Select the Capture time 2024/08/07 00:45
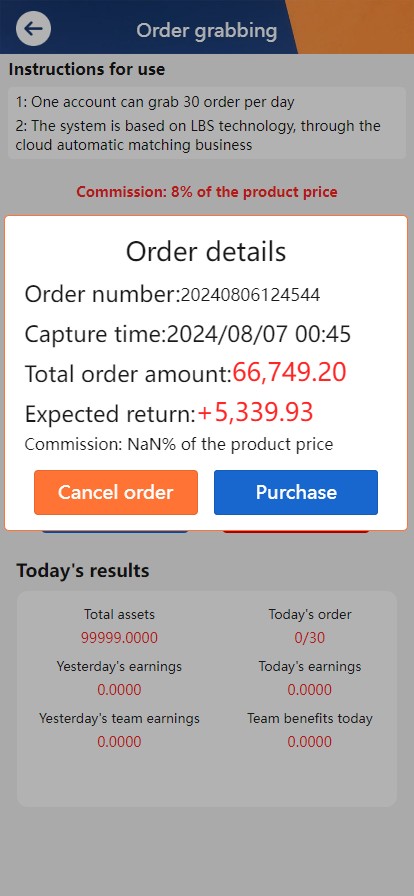Viewport: 414px width, 896px height. [258, 334]
